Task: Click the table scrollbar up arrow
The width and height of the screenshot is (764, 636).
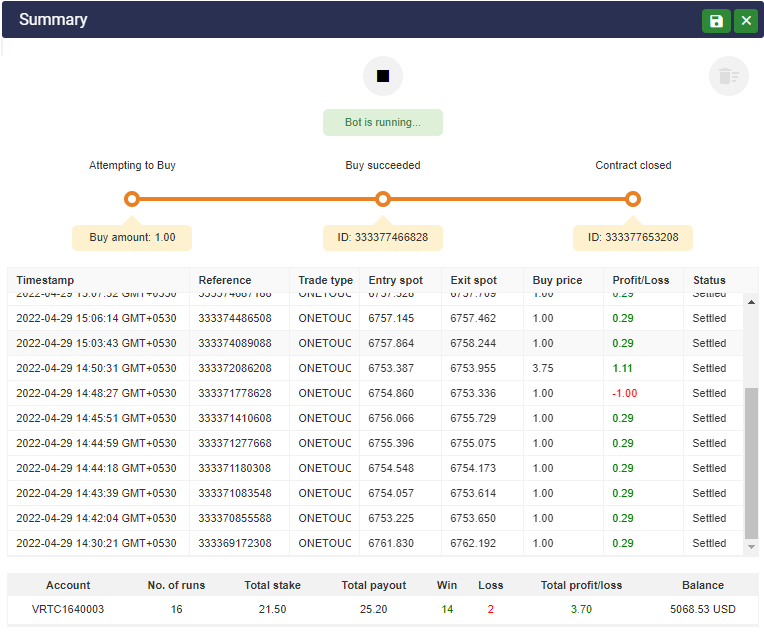Action: (x=751, y=303)
